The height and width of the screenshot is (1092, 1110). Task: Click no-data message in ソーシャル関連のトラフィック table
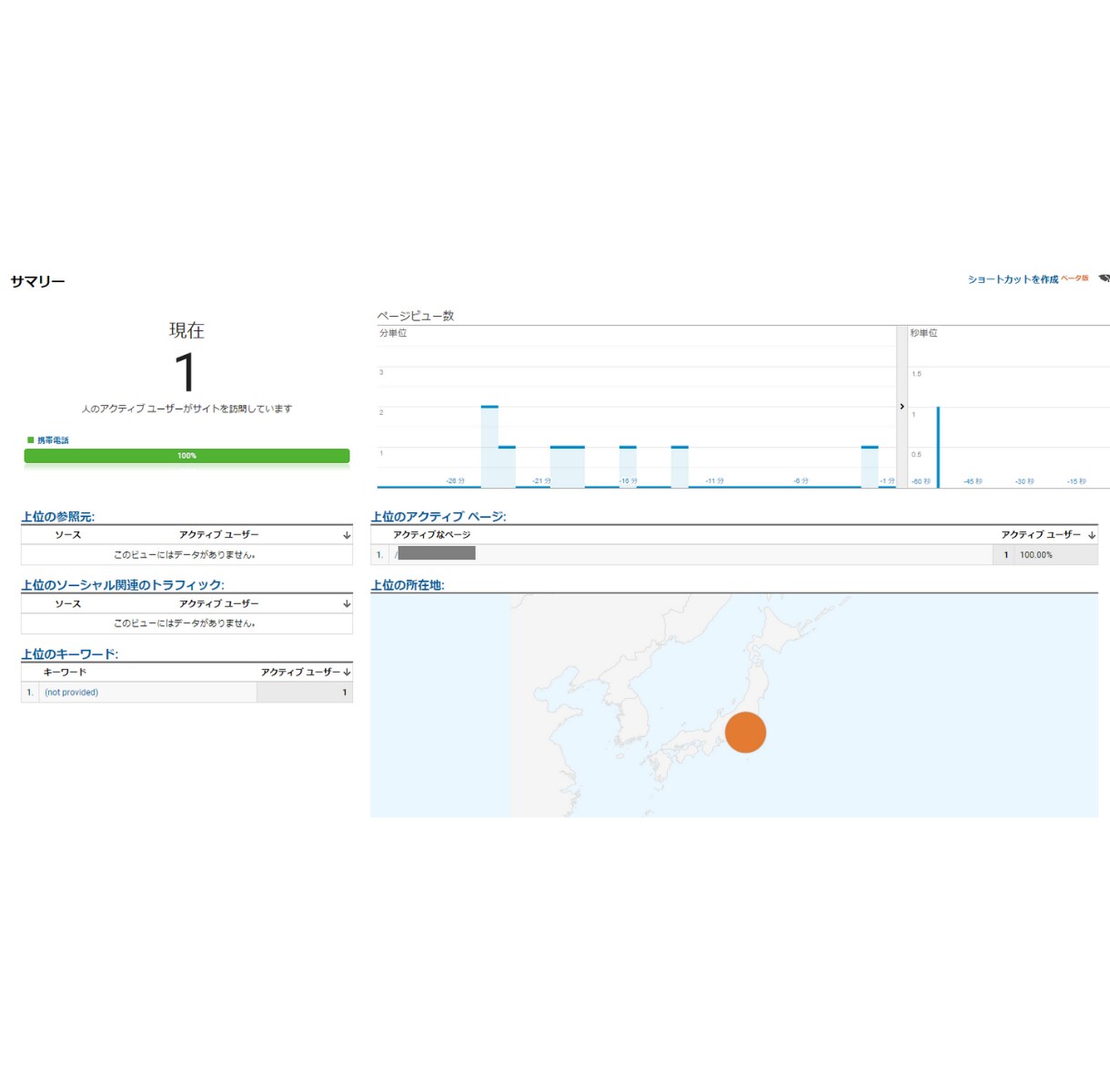click(185, 623)
